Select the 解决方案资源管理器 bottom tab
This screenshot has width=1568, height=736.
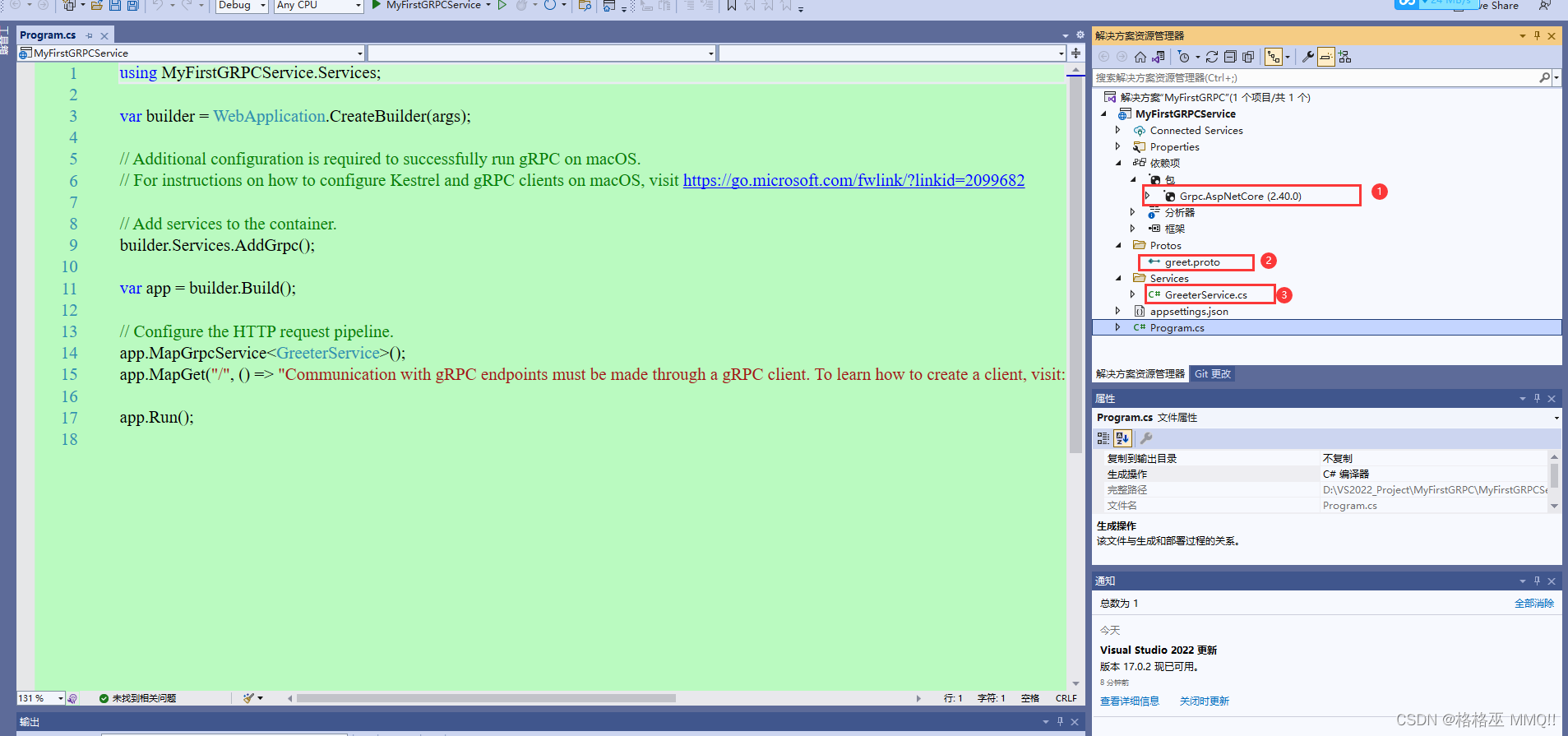click(1140, 374)
